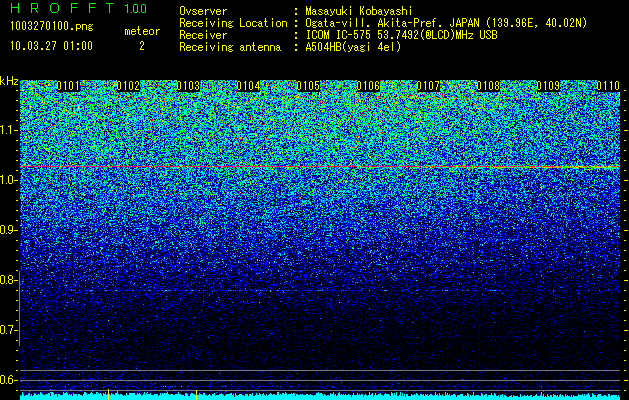Click the 1.0.0 version number

(136, 9)
